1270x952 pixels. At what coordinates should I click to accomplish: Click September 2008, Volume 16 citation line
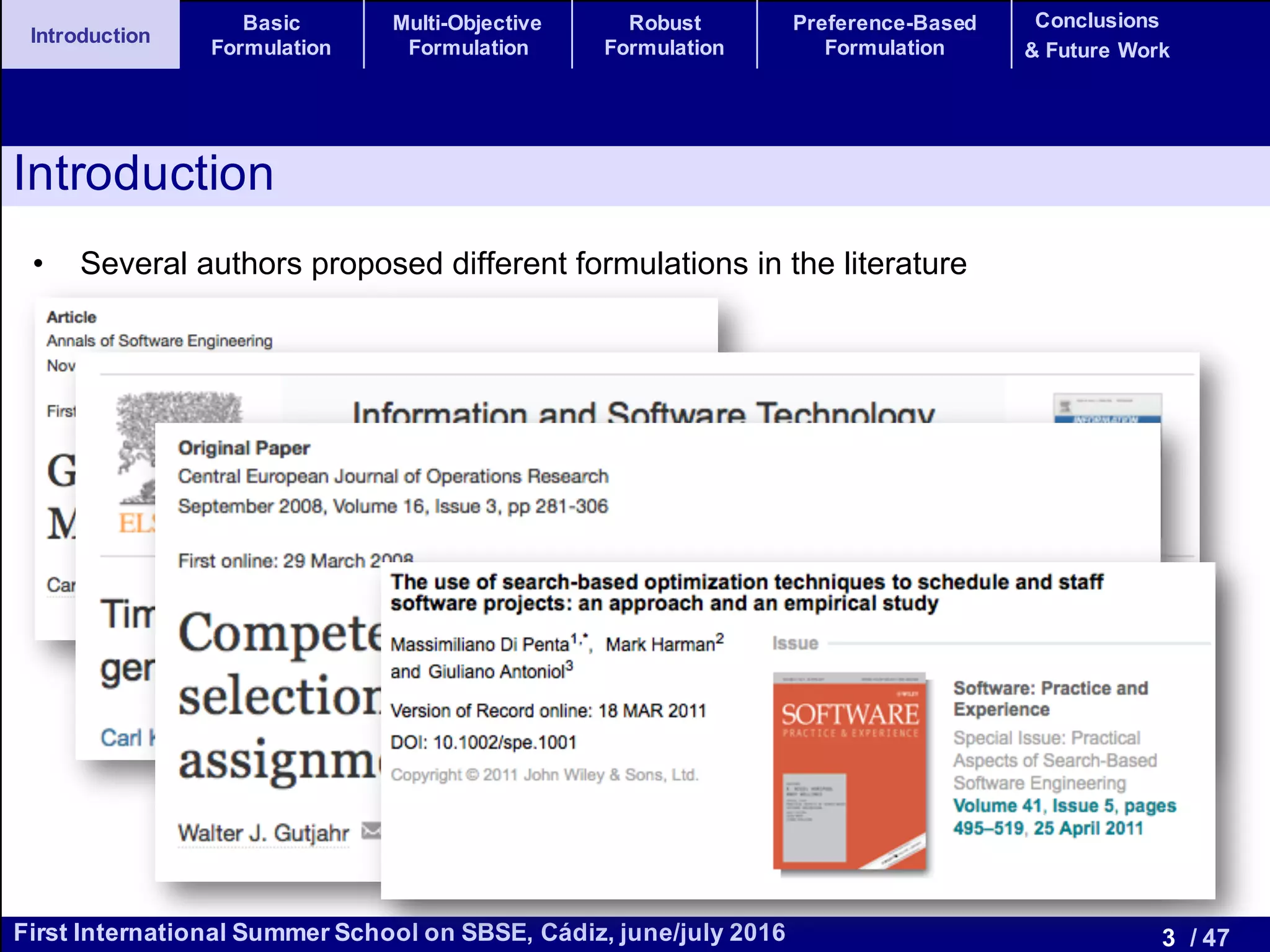tap(393, 506)
